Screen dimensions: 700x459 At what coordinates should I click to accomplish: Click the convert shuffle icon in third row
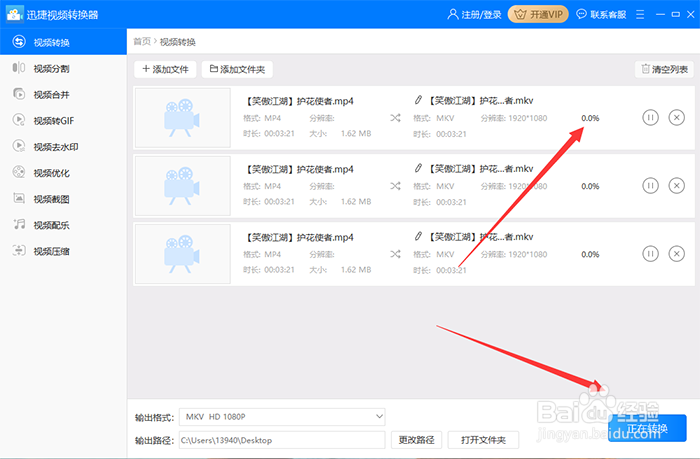click(x=395, y=254)
